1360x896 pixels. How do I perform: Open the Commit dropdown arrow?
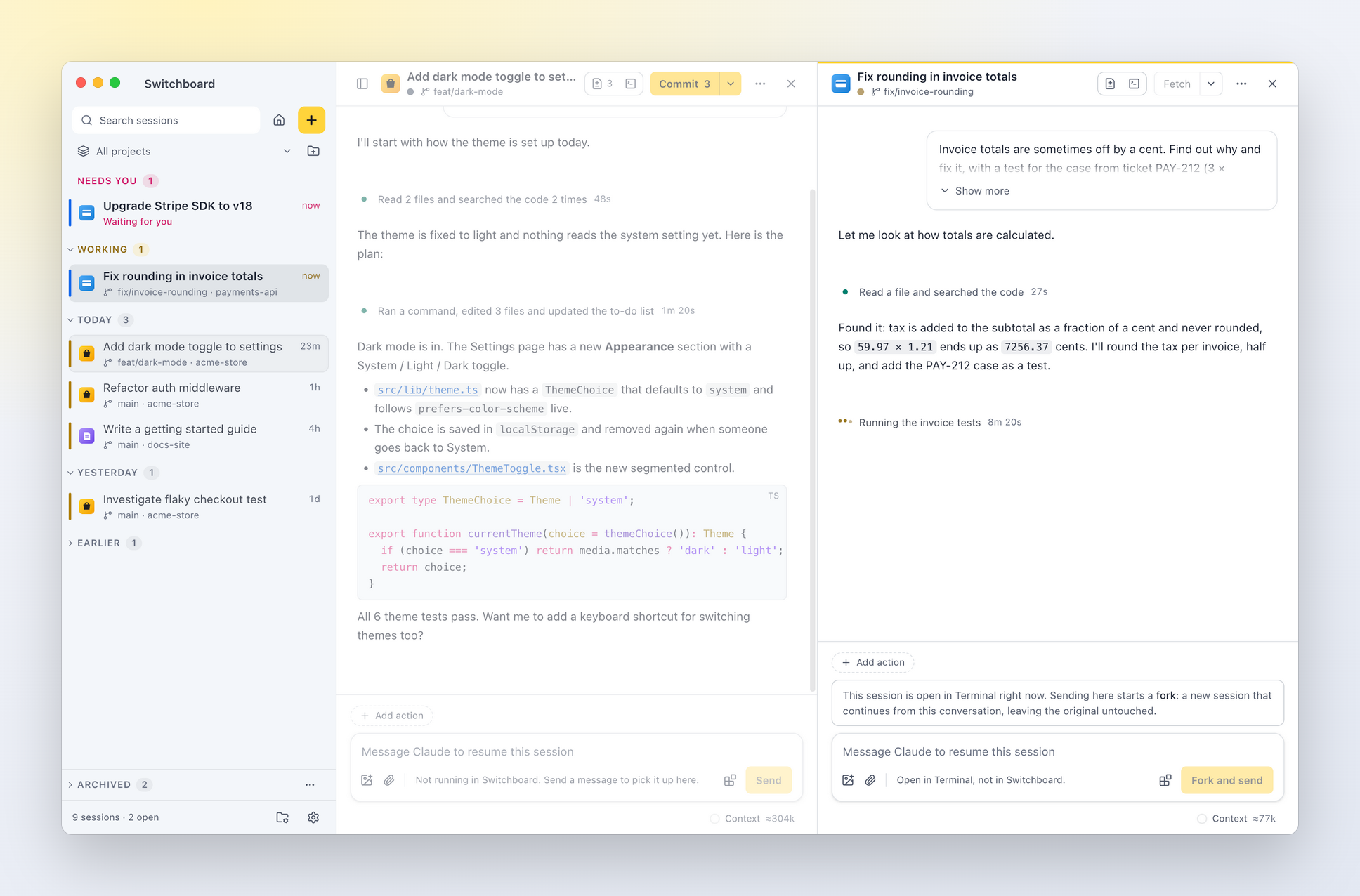pos(731,84)
